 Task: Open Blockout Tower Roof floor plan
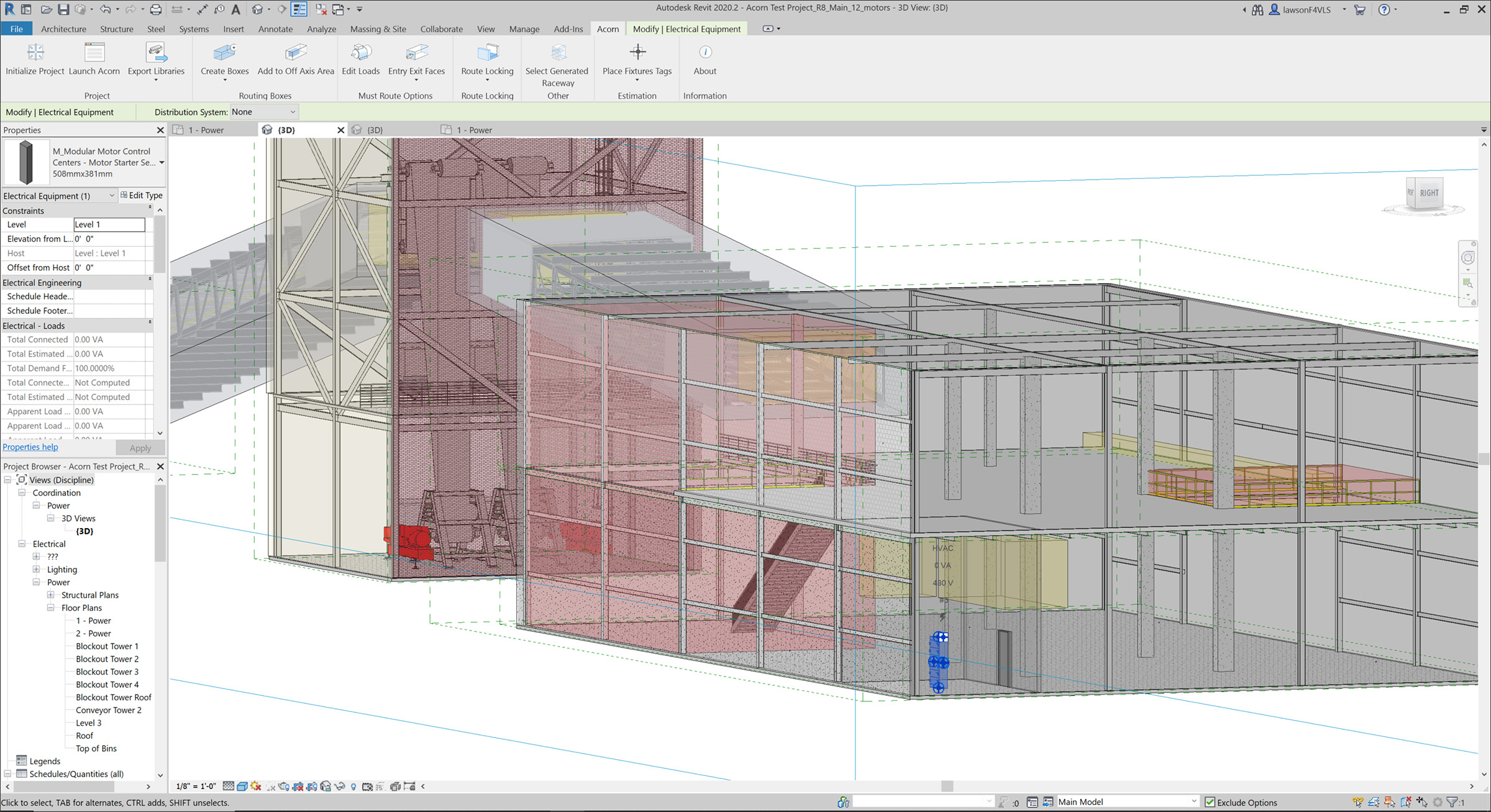(114, 697)
